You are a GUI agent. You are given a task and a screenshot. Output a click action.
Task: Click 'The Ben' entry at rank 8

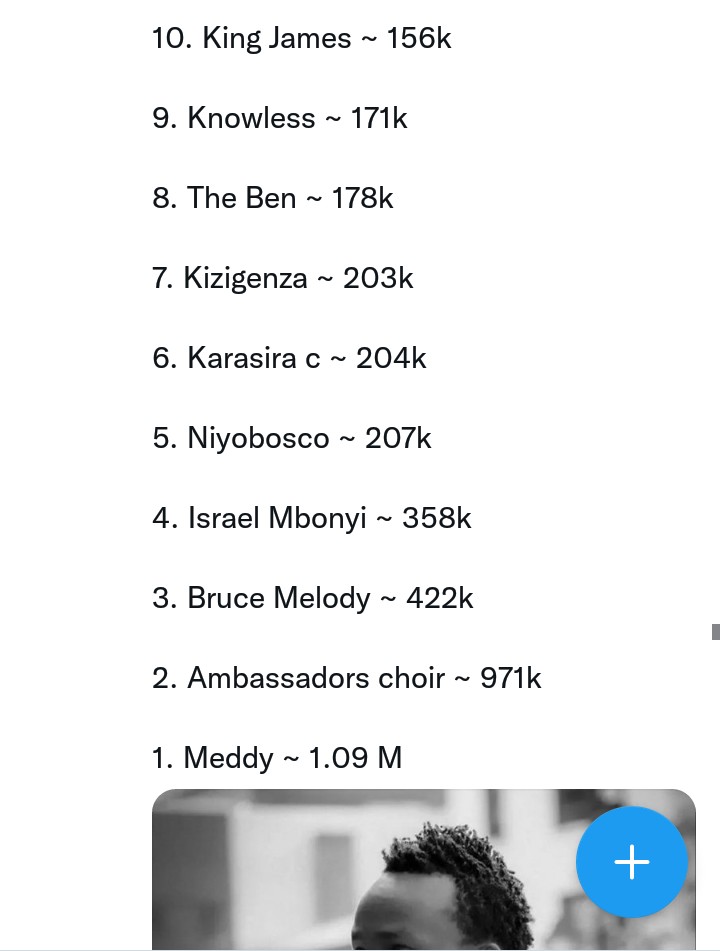[x=242, y=198]
